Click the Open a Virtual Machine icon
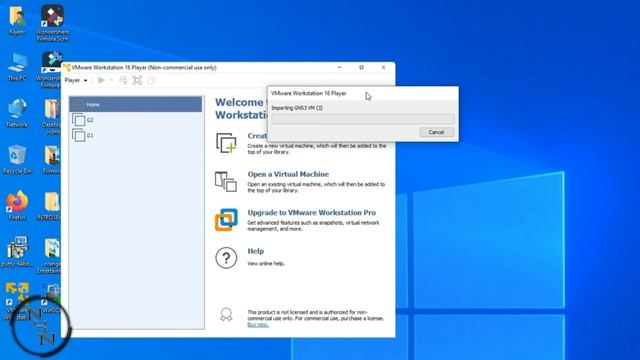 click(226, 182)
